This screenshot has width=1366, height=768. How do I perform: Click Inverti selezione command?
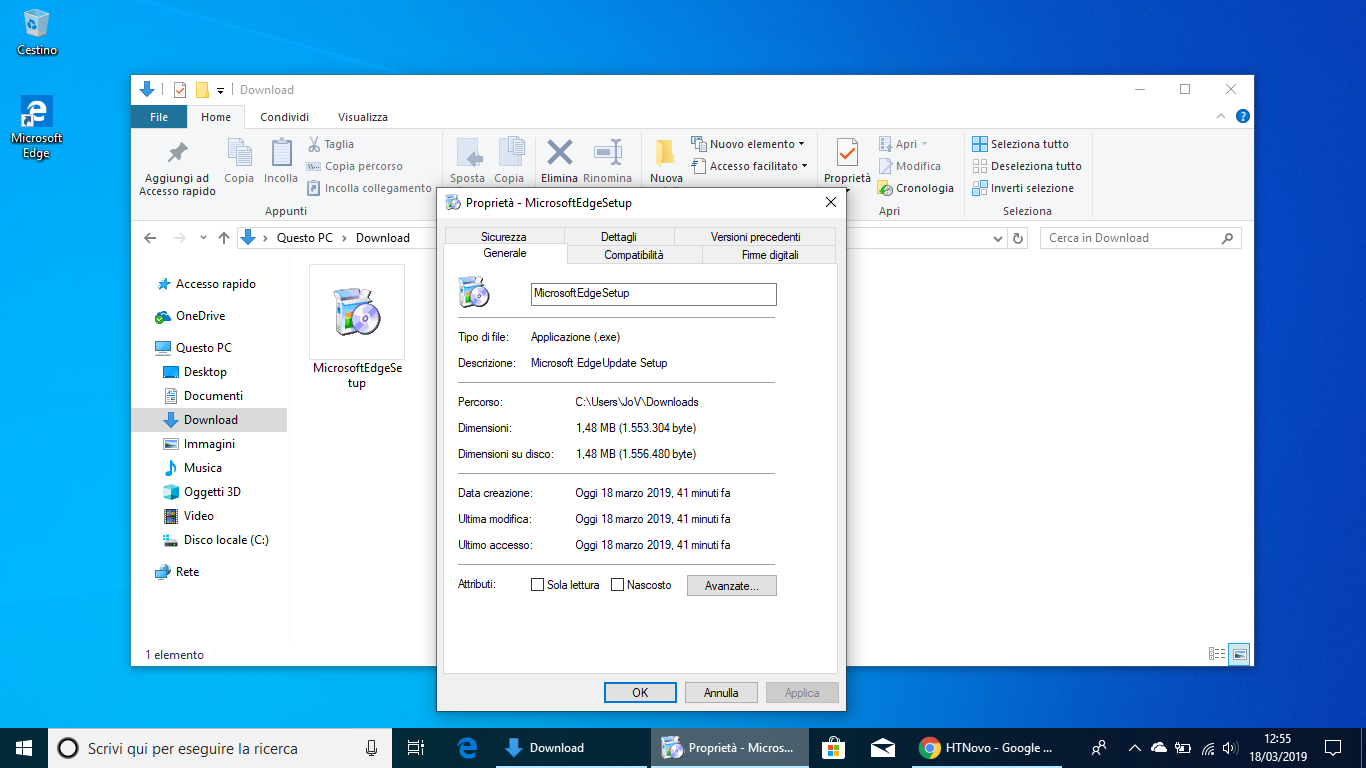tap(1023, 188)
